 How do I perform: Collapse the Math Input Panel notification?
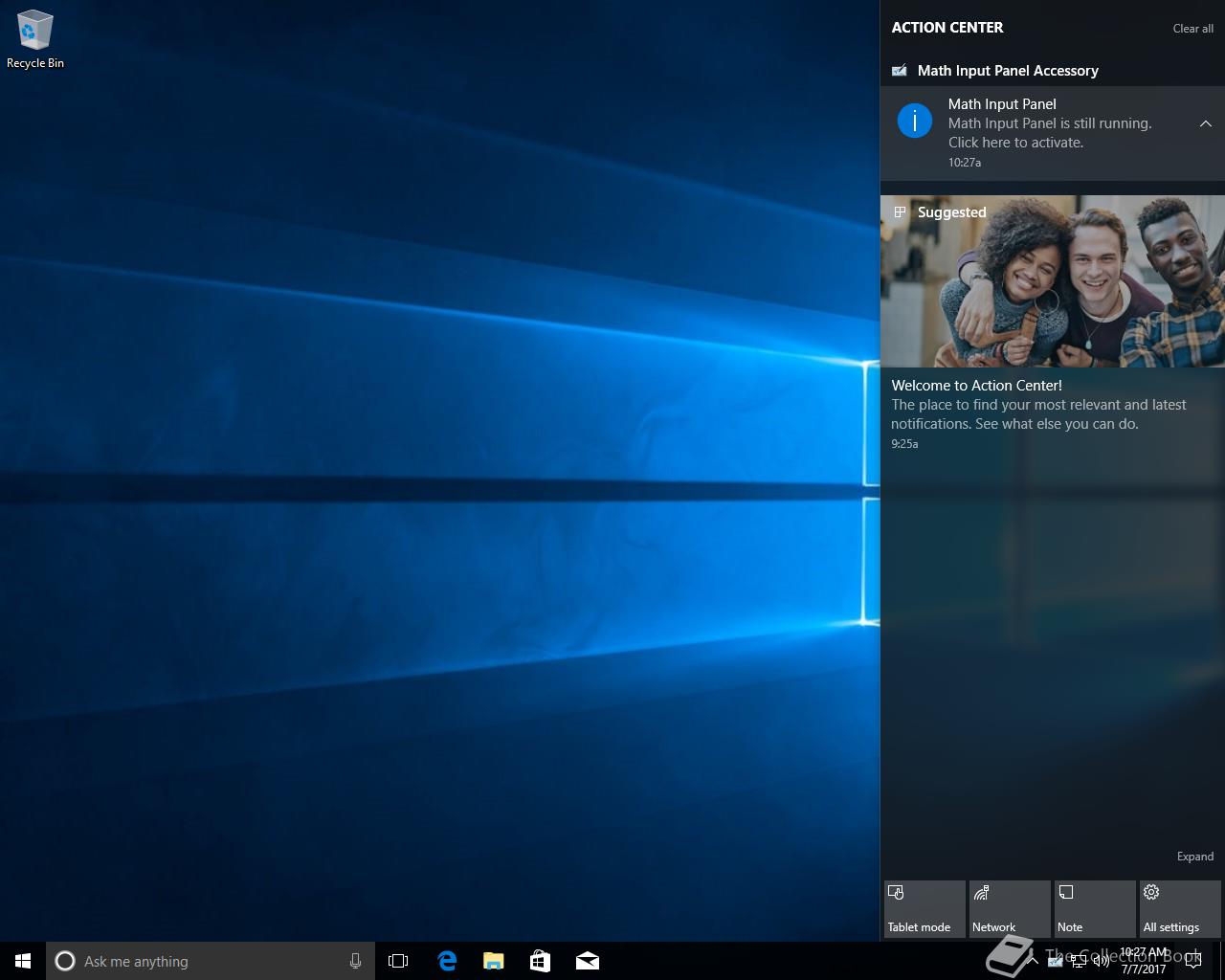pyautogui.click(x=1205, y=123)
